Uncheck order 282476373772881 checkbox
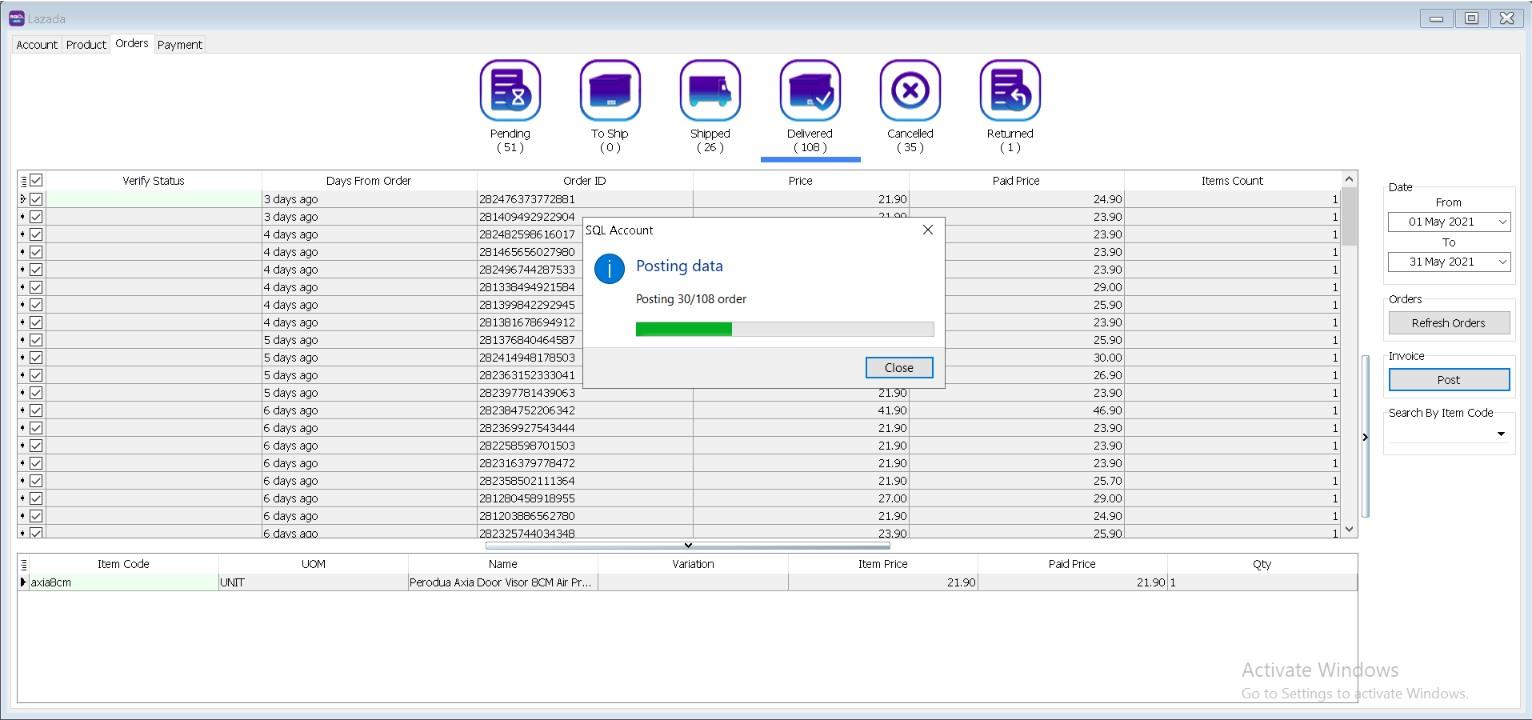The image size is (1532, 720). 36,199
